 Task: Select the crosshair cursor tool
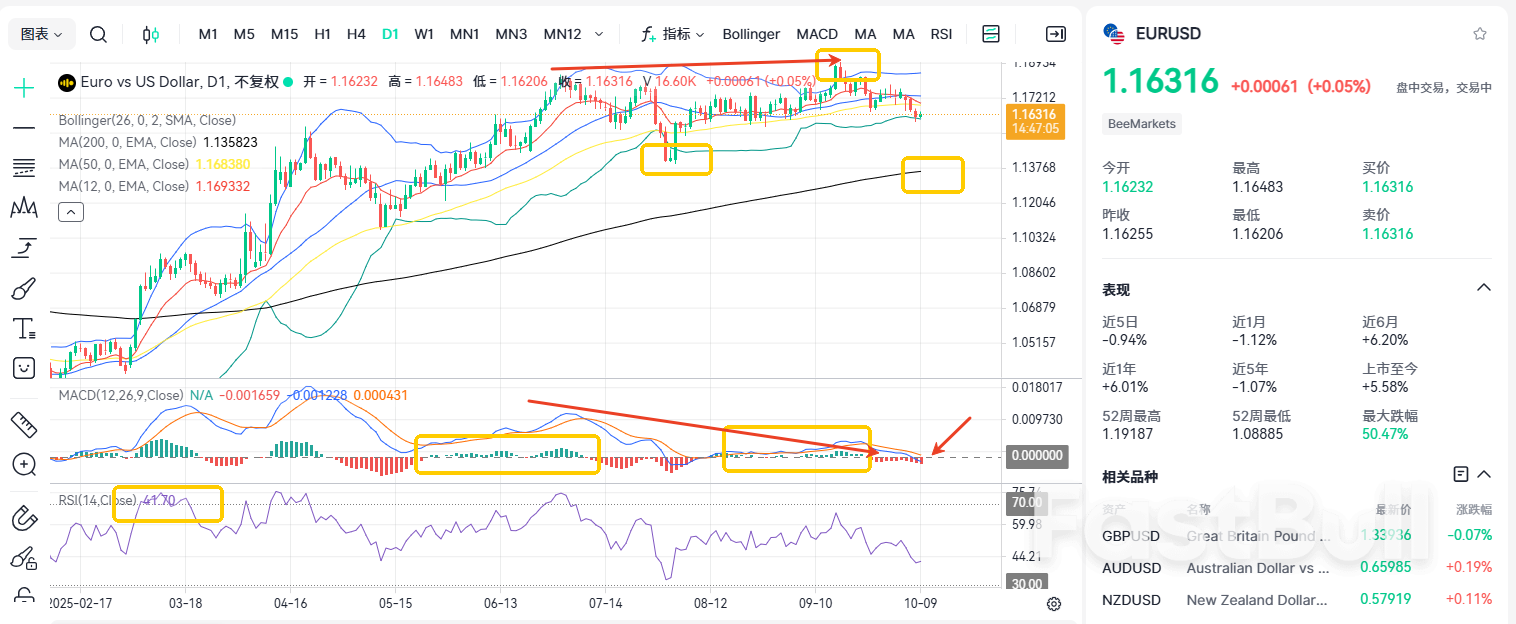23,88
